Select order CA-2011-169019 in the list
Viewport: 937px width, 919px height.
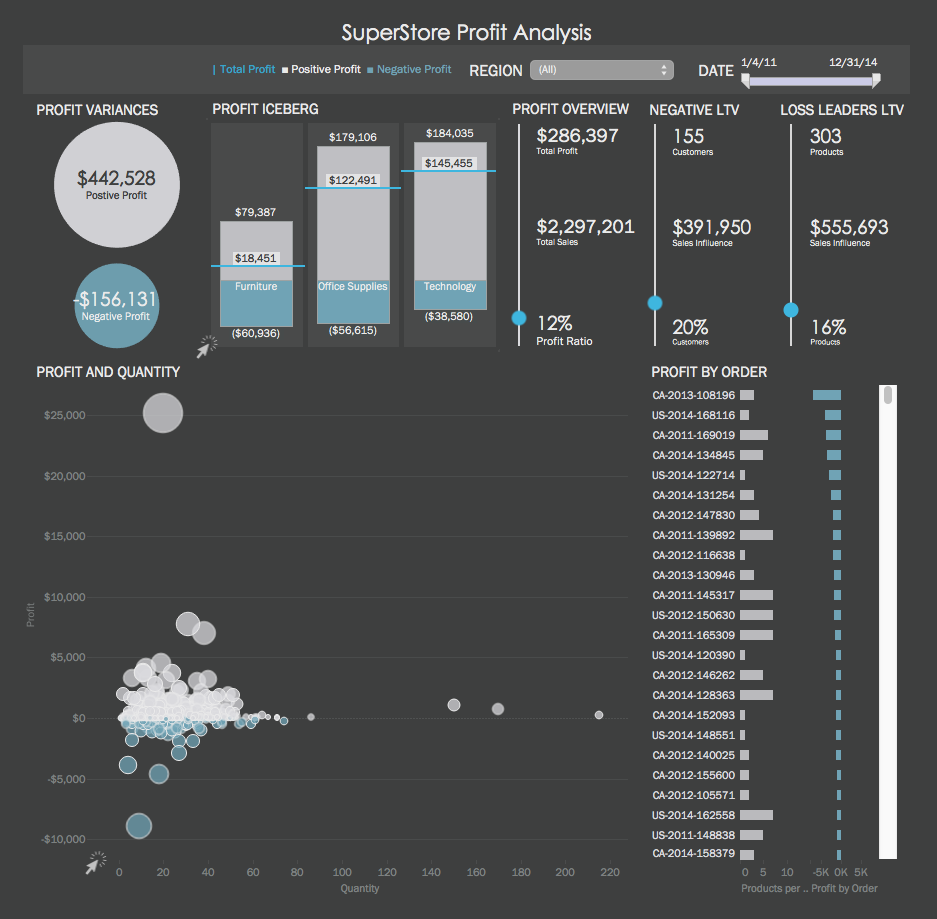click(693, 435)
